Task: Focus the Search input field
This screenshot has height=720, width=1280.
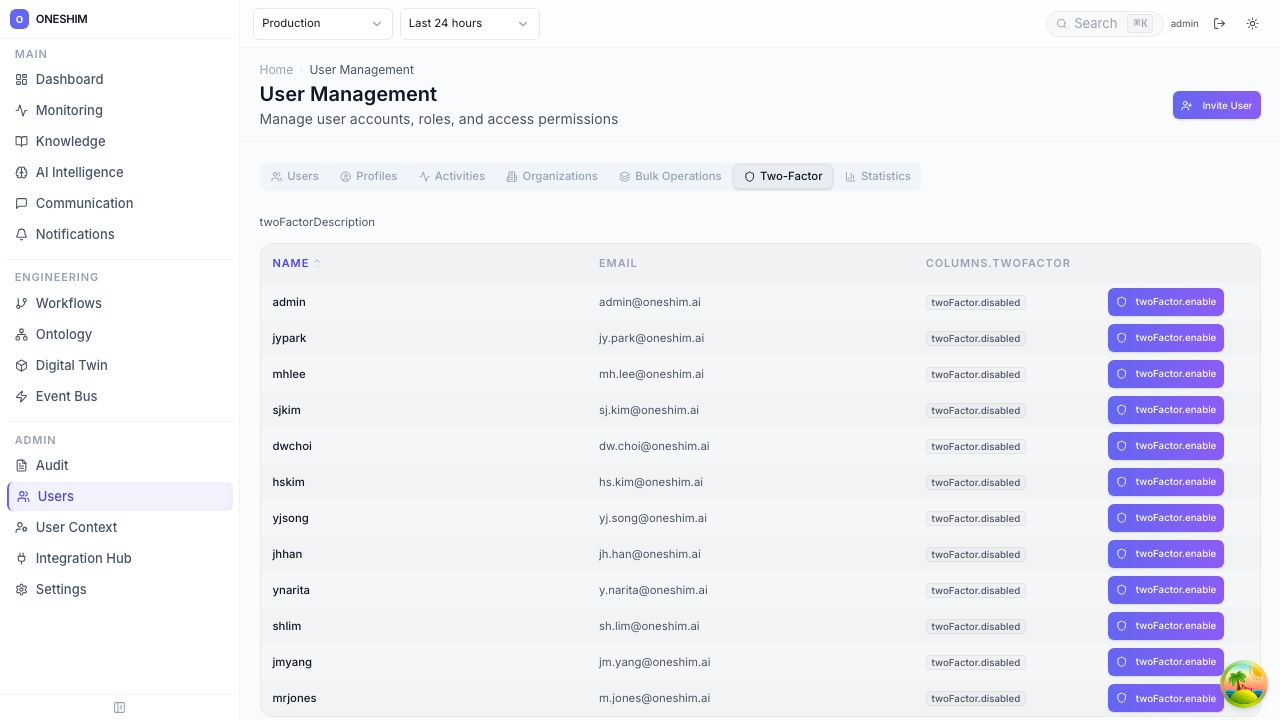Action: [1098, 24]
